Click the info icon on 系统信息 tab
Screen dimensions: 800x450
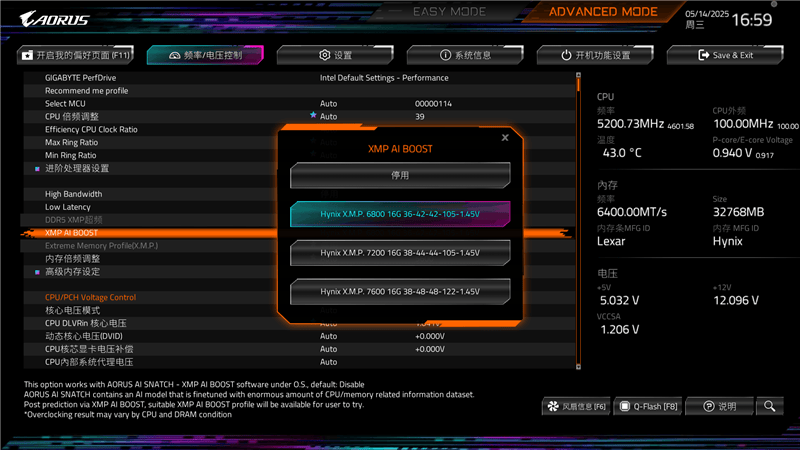click(445, 55)
